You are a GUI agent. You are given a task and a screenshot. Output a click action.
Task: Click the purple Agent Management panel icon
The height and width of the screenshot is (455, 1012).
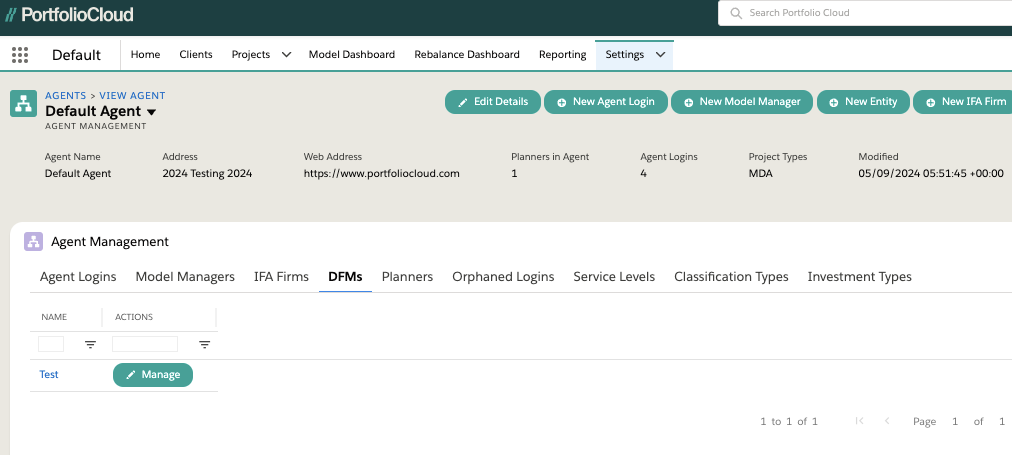[34, 241]
